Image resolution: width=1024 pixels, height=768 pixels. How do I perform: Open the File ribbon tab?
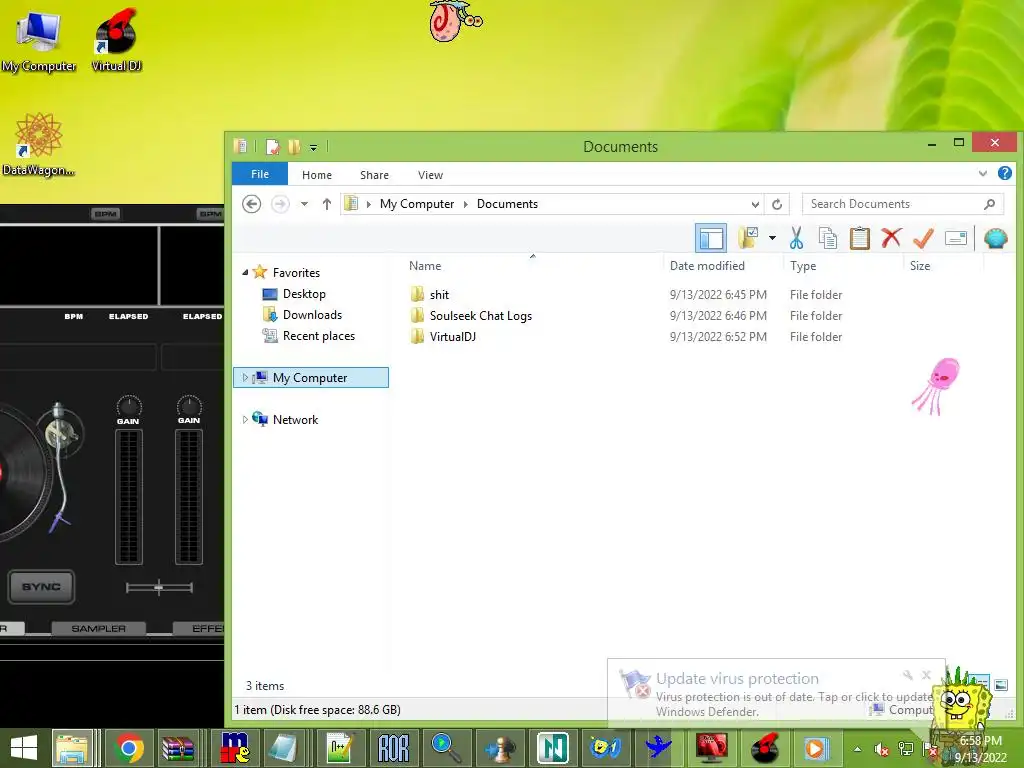point(260,174)
